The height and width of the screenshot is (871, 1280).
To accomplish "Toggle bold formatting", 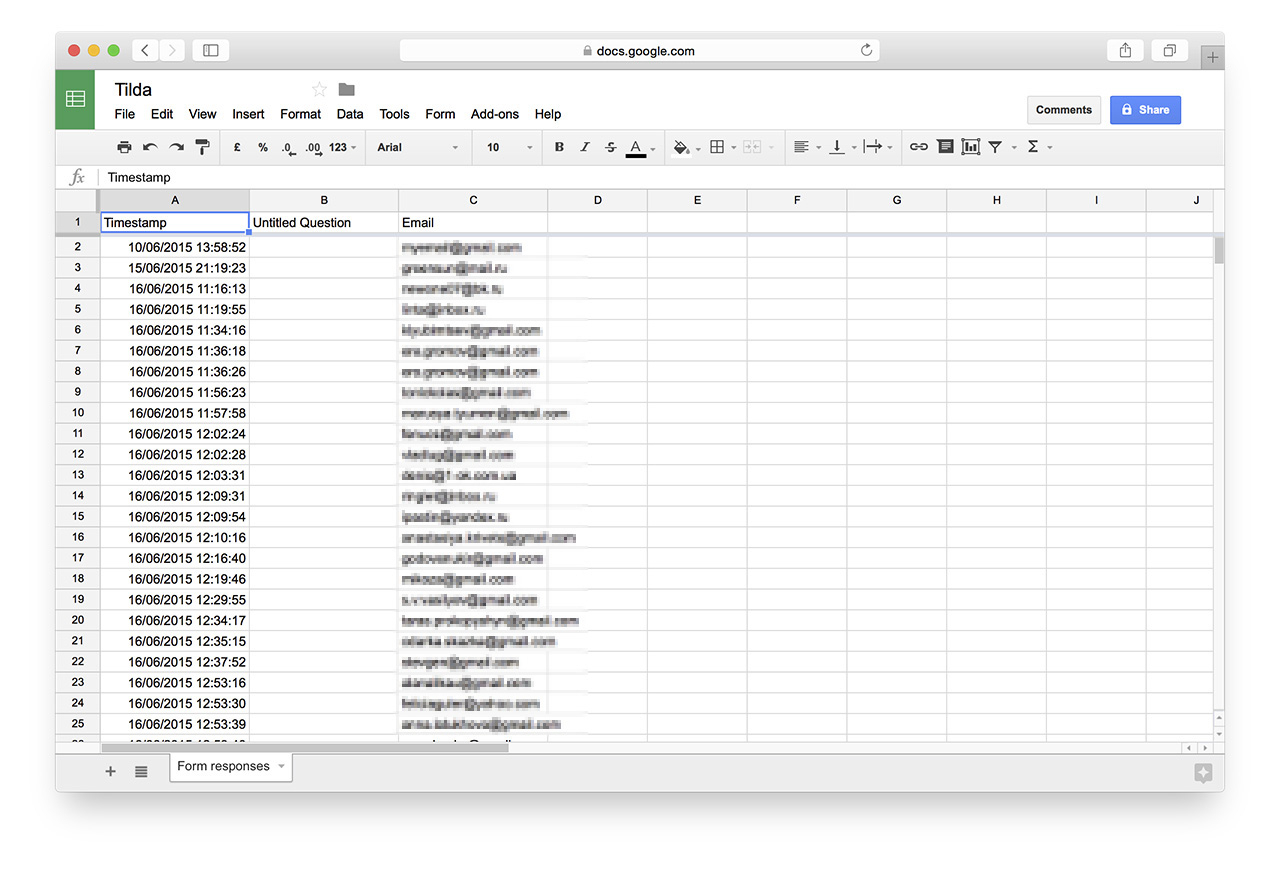I will pyautogui.click(x=559, y=147).
